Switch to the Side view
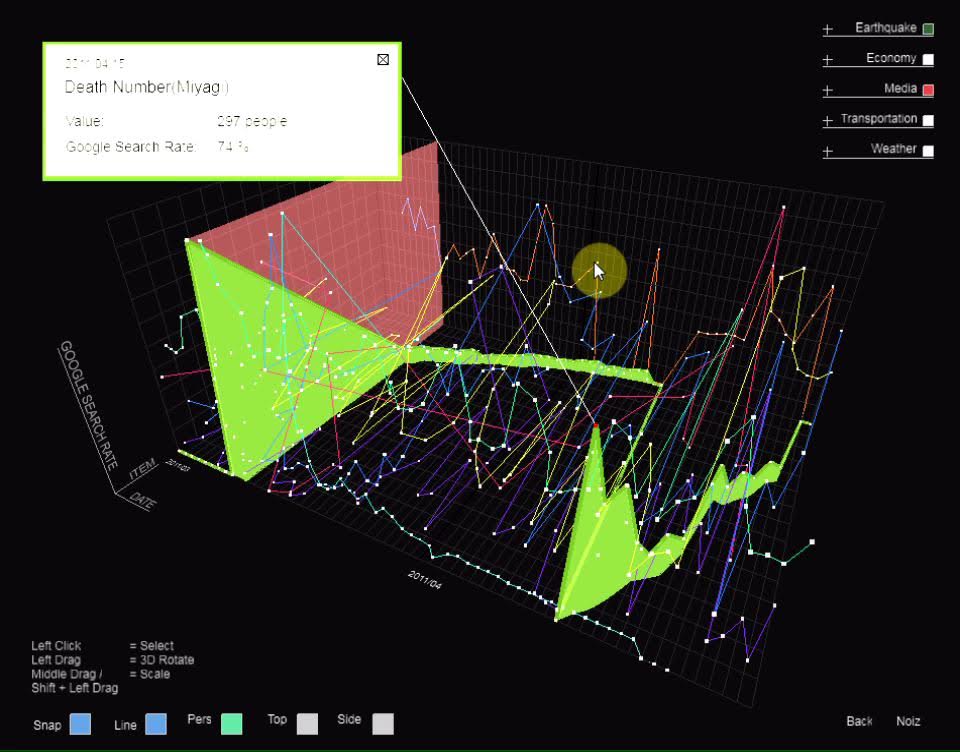 pos(383,724)
